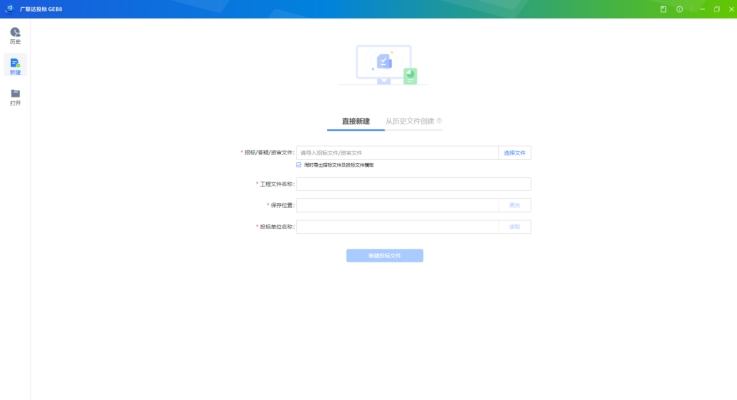This screenshot has height=400, width=737.
Task: Click the computer illustration above the tabs
Action: click(384, 65)
